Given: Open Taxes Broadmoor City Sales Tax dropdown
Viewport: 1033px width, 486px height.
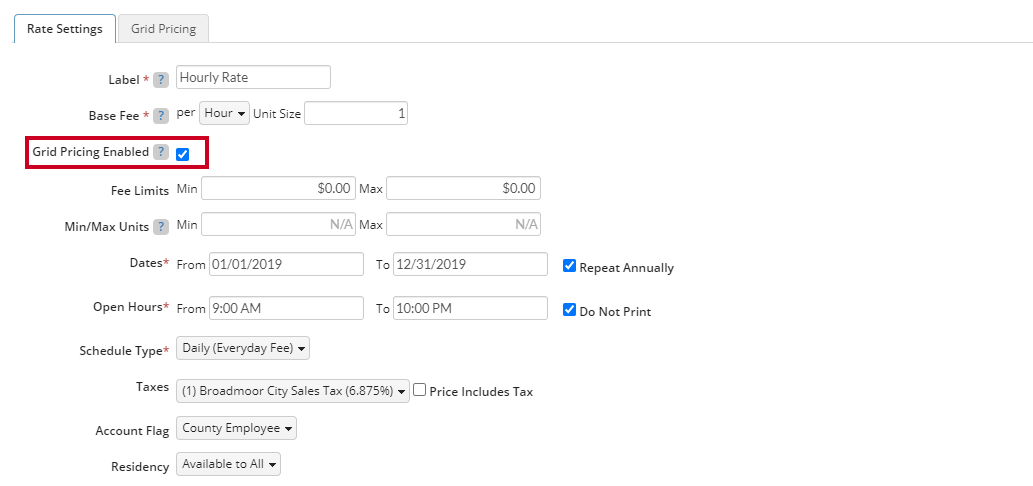Looking at the screenshot, I should click(293, 391).
